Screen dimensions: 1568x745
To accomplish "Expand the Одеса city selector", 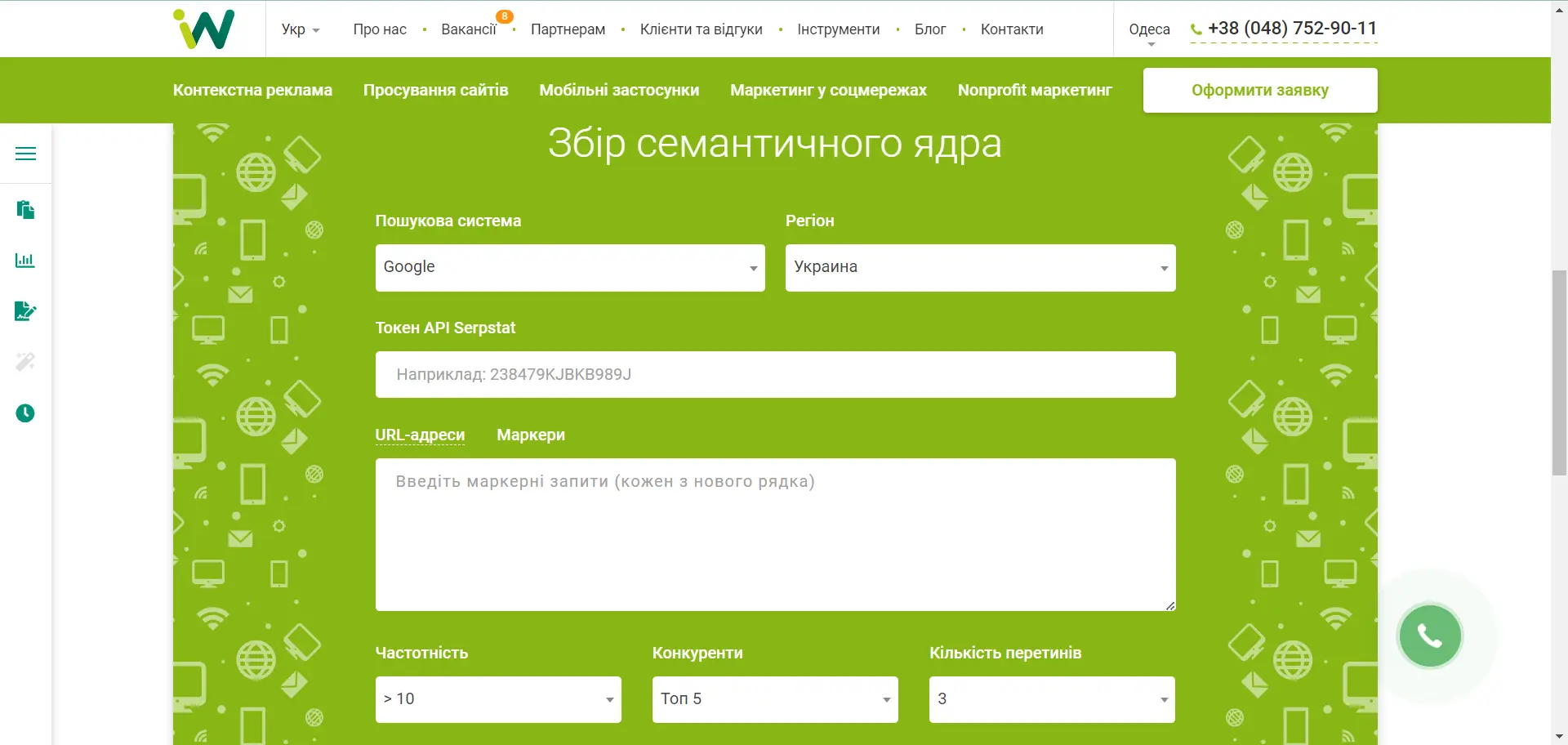I will 1149,31.
